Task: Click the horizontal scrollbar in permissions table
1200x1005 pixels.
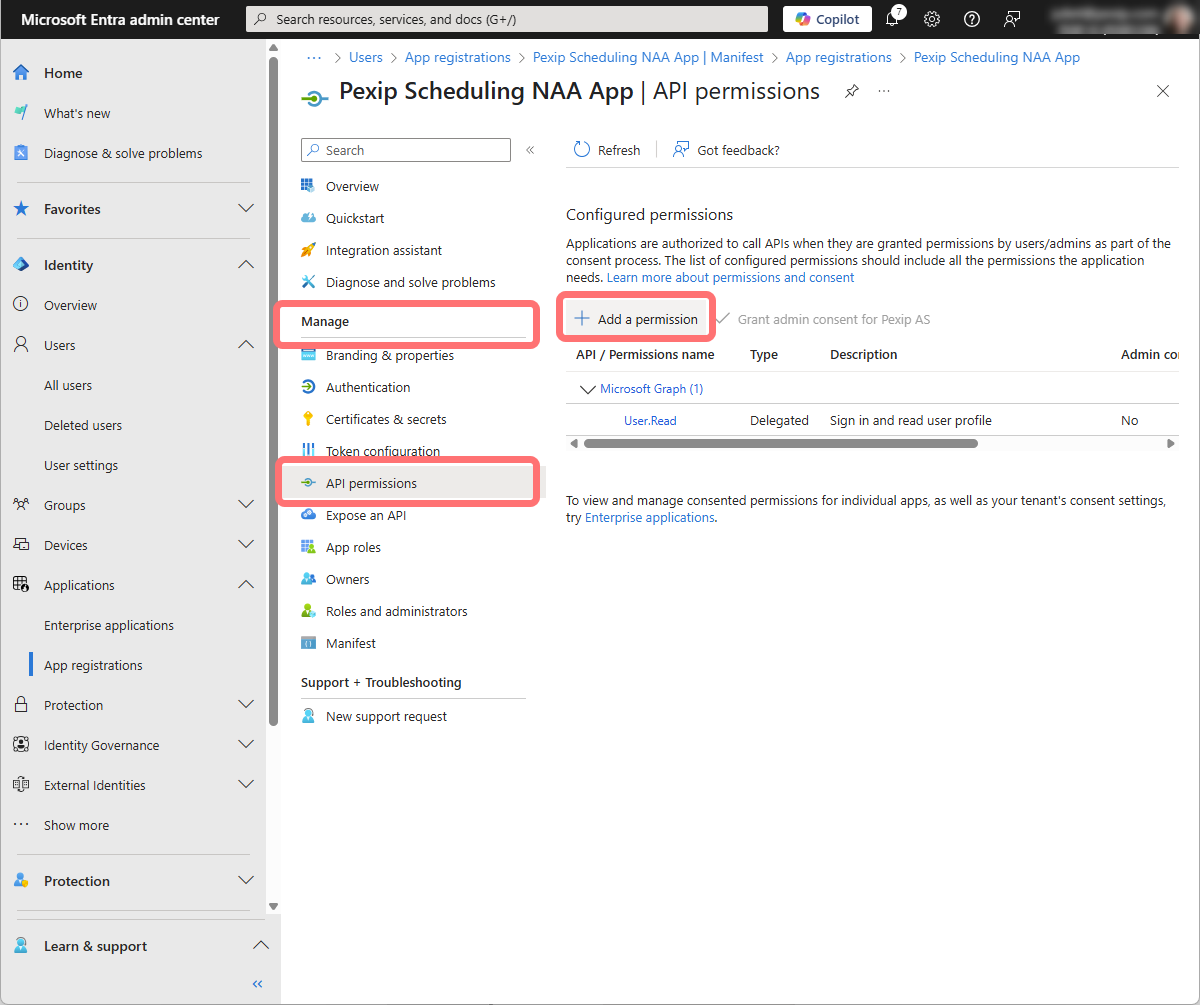Action: click(x=780, y=443)
